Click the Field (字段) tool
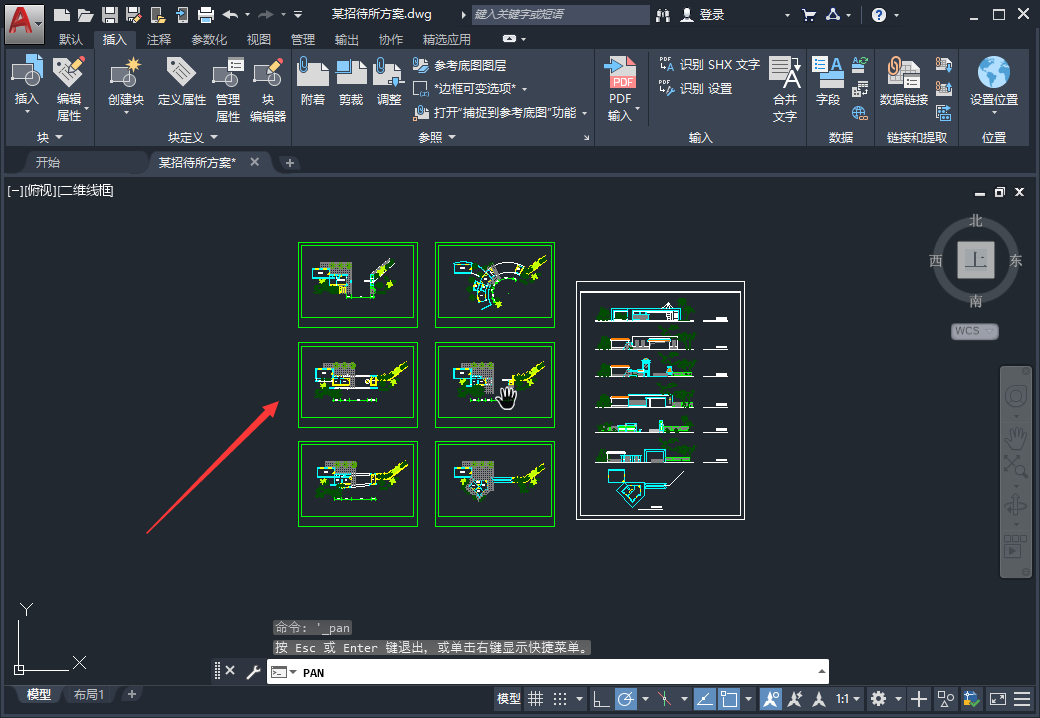Viewport: 1040px width, 718px height. [828, 81]
